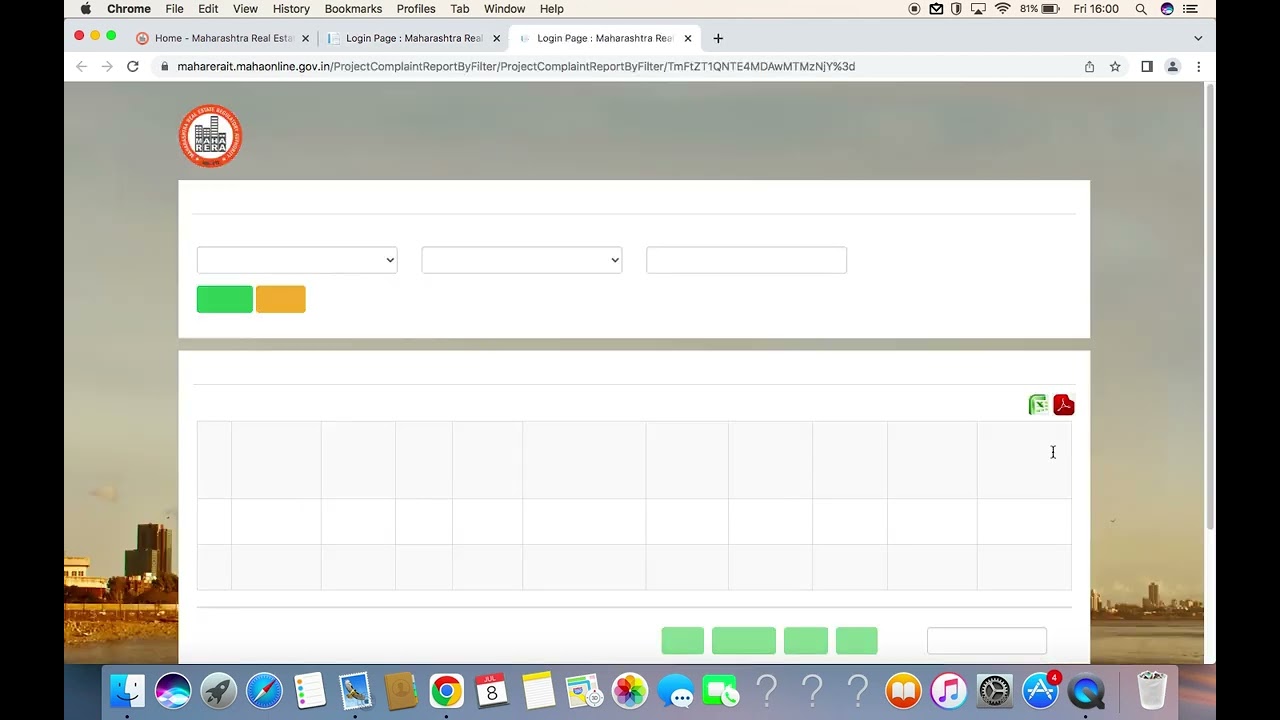Screen dimensions: 1280x720
Task: Open Chrome profile avatar
Action: pos(1173,67)
